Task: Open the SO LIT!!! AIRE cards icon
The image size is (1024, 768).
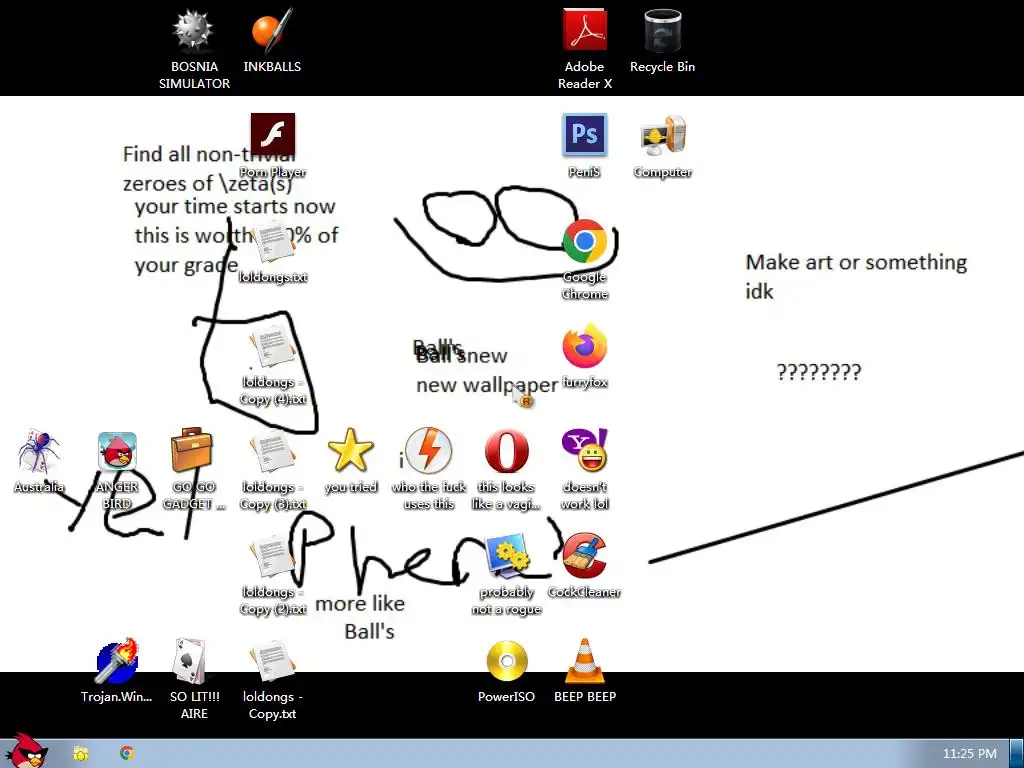Action: [x=194, y=680]
